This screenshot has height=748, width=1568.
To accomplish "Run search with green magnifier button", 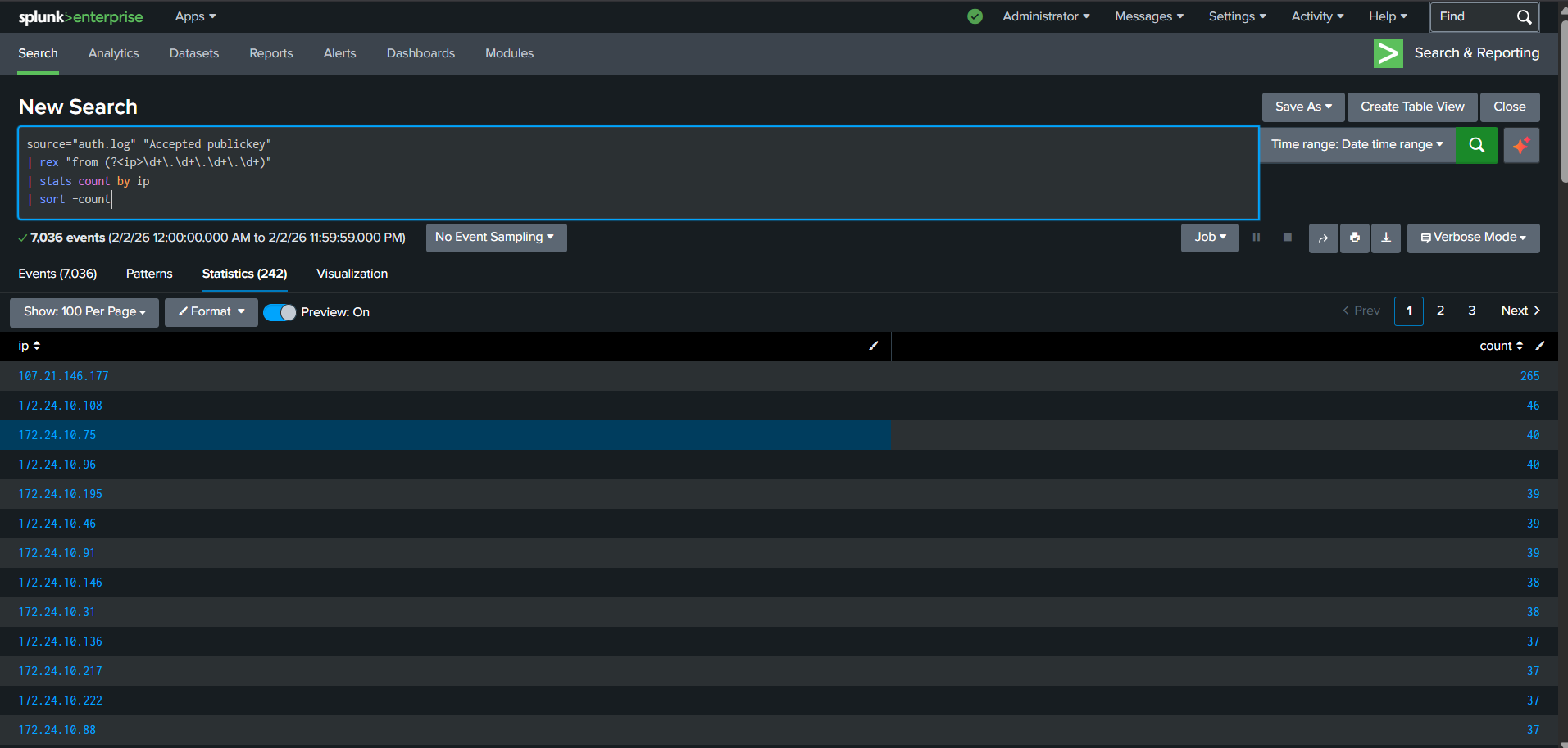I will pos(1476,145).
